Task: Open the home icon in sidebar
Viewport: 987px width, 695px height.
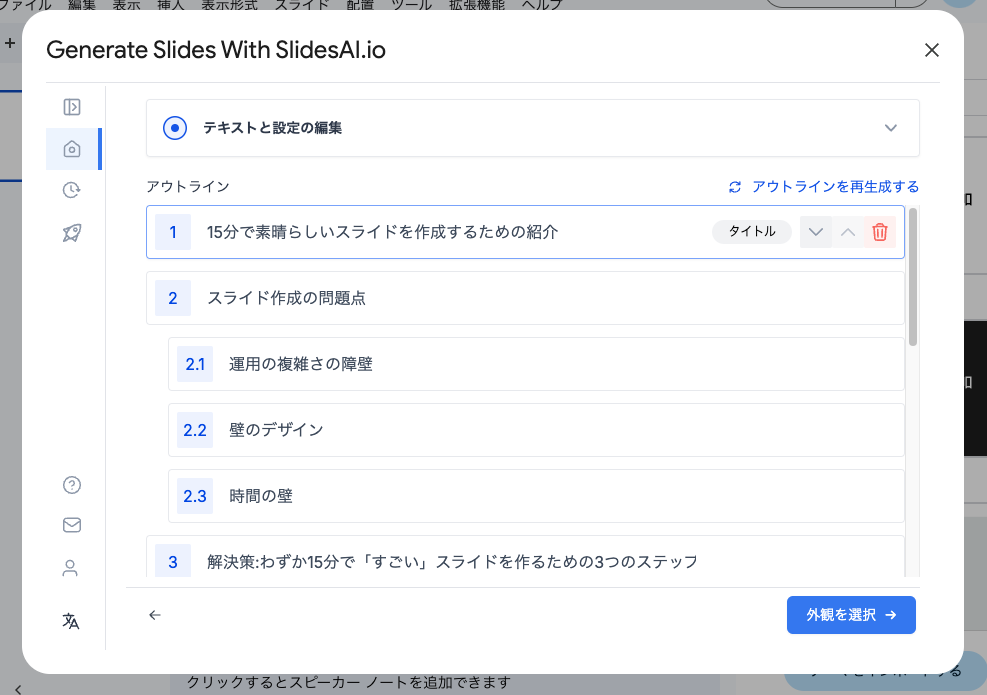Action: (x=71, y=149)
